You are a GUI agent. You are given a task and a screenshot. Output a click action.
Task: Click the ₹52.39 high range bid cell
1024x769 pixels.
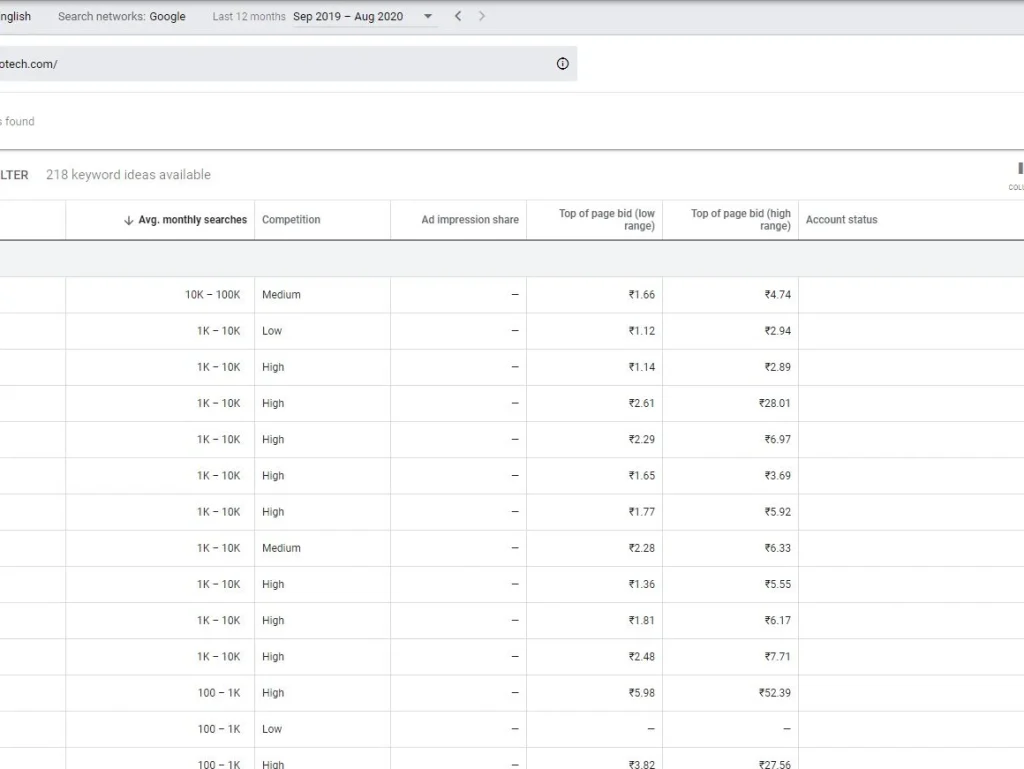pyautogui.click(x=774, y=693)
